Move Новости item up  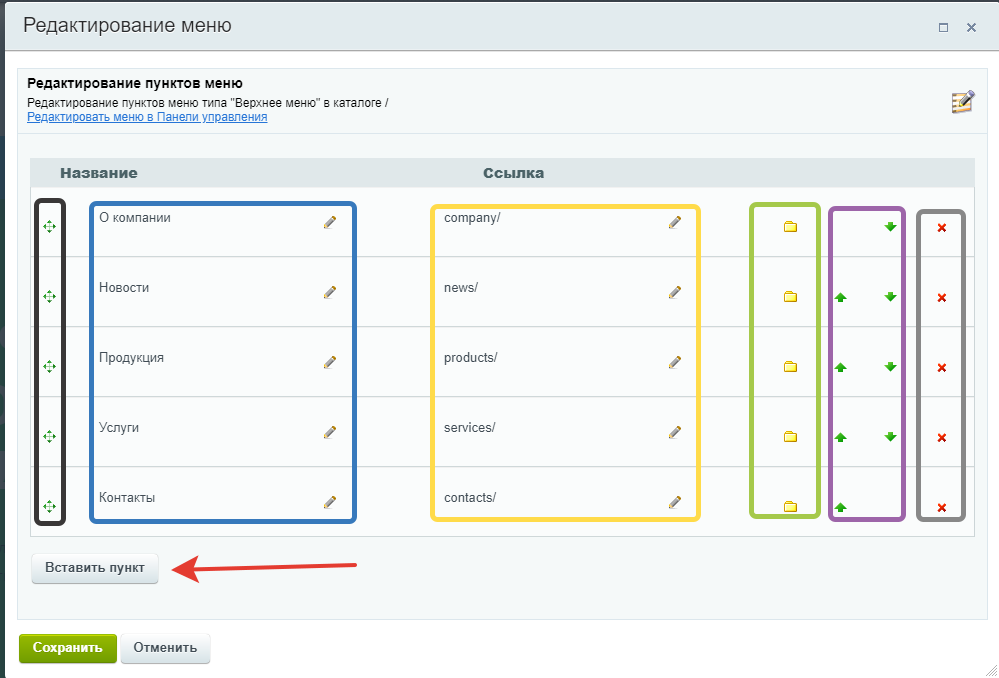[x=840, y=297]
